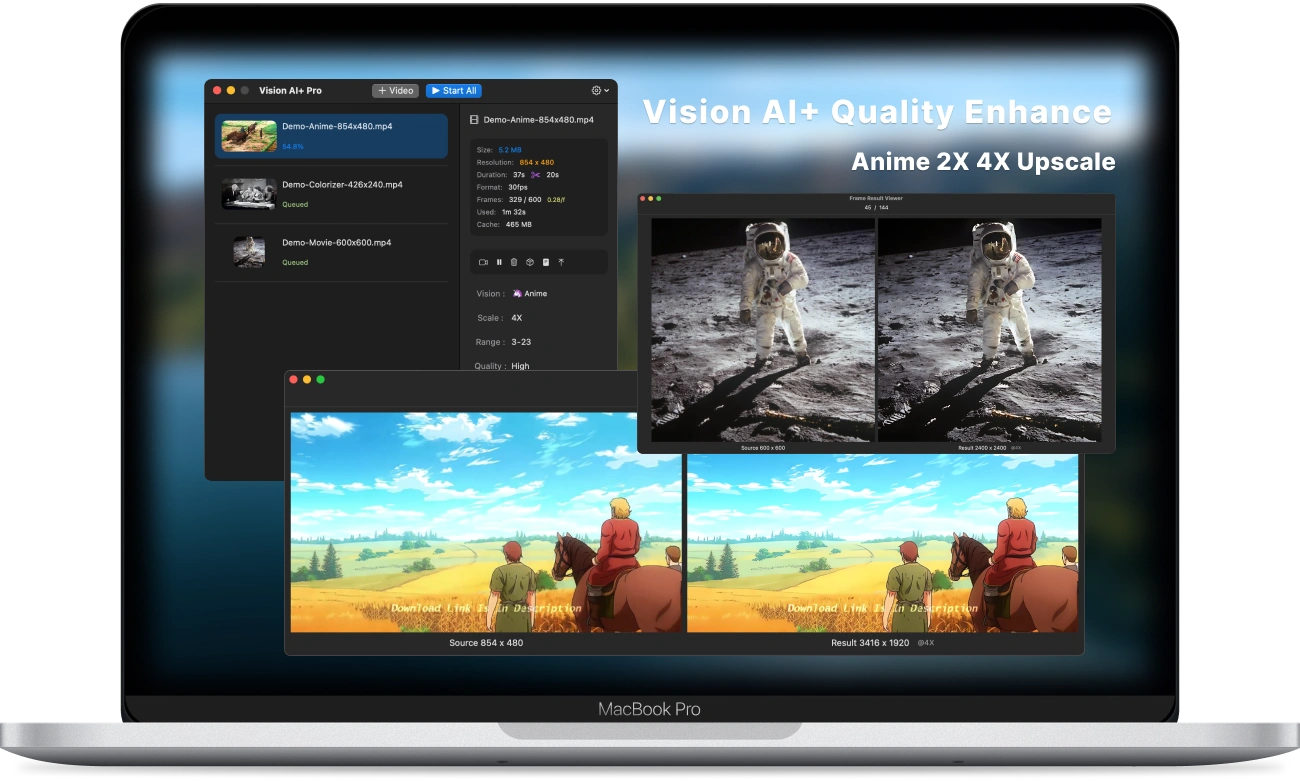Click the anime source preview image

[x=486, y=522]
